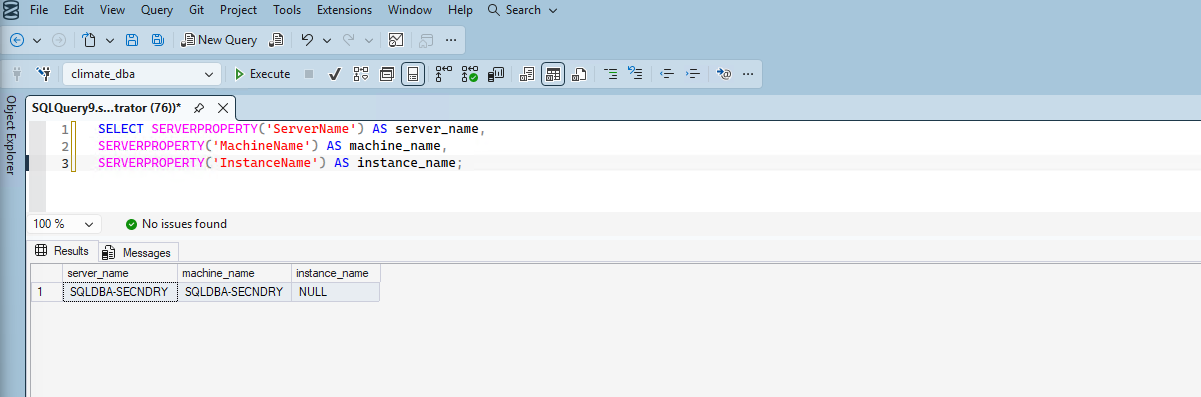Select the row 1 header in results

point(47,292)
